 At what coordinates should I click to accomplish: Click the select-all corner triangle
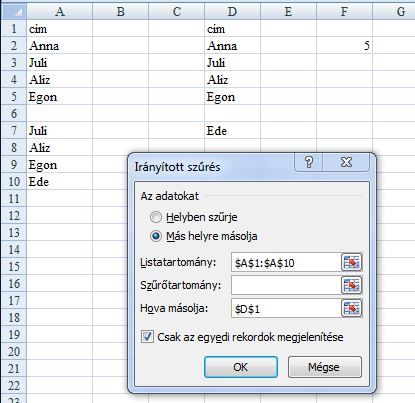coord(14,11)
